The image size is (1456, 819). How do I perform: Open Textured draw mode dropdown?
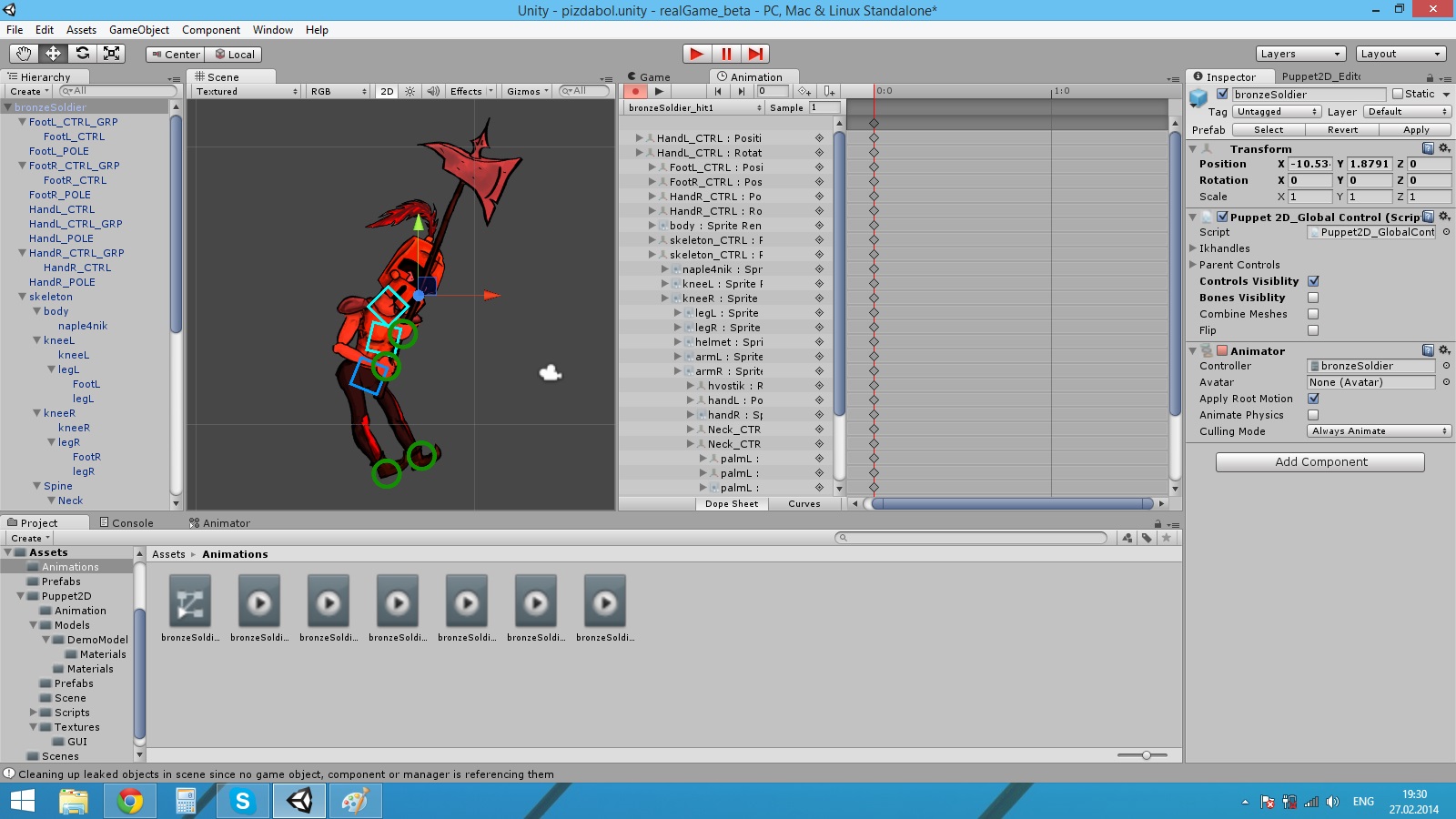[247, 91]
